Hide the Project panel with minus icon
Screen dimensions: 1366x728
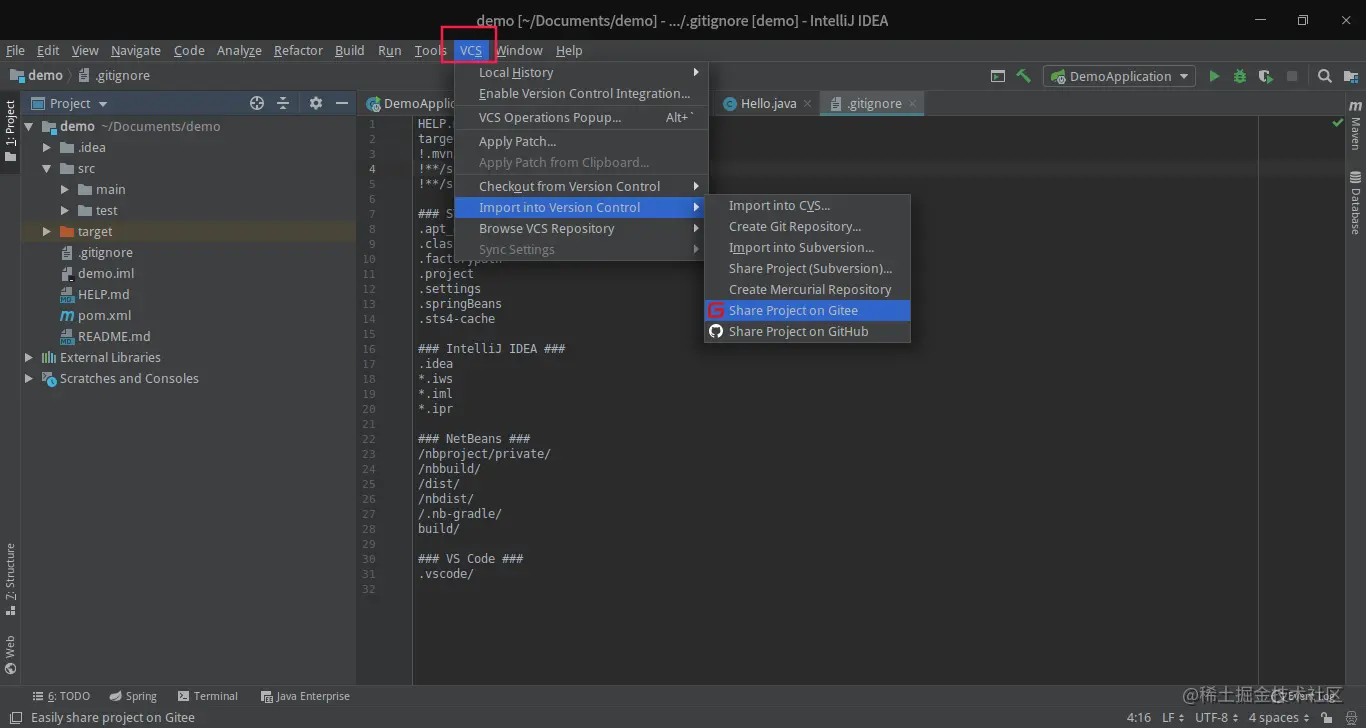pyautogui.click(x=342, y=103)
